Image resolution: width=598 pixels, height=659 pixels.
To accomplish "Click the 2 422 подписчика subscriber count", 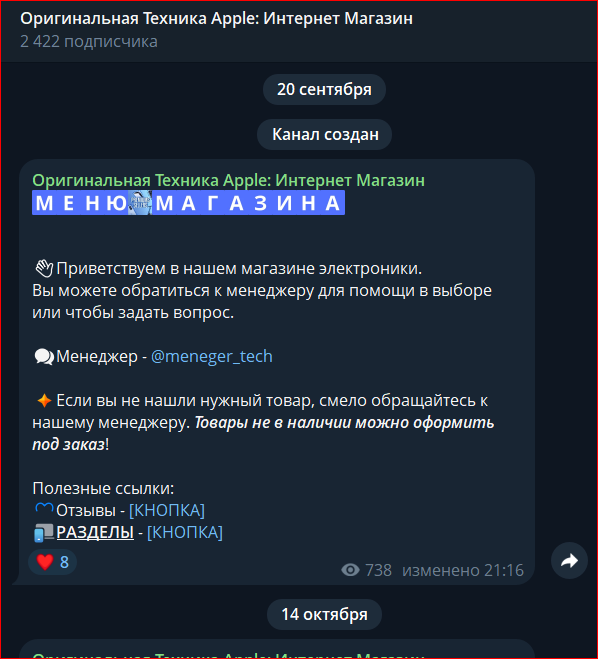I will [89, 42].
